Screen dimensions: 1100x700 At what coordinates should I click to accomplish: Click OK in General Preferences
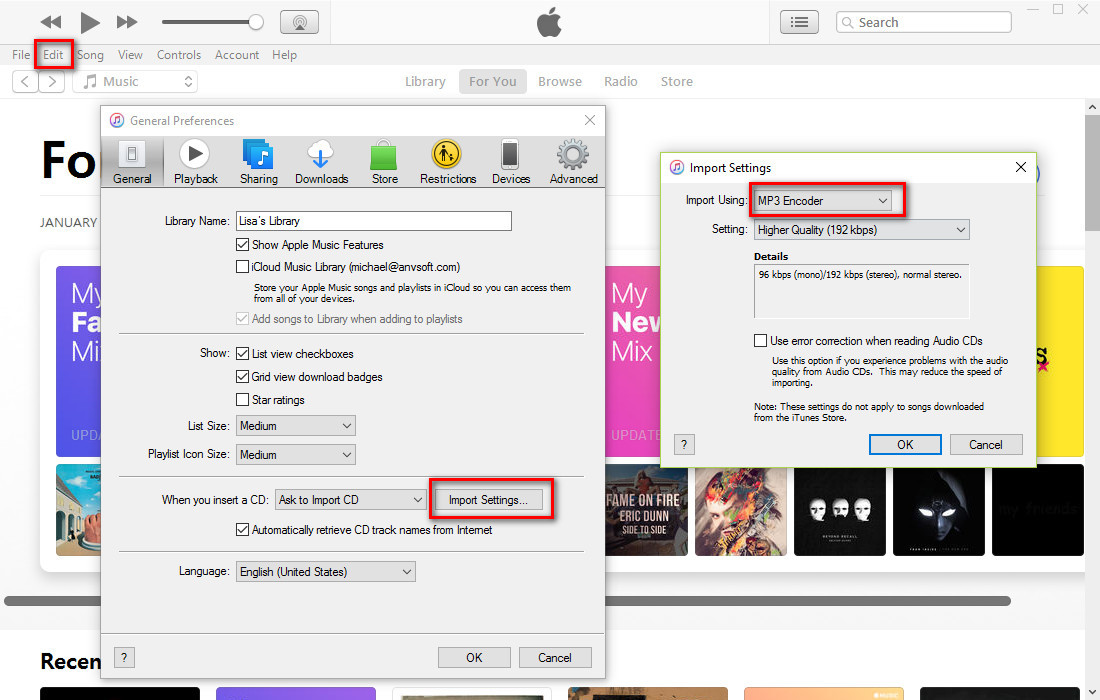[x=474, y=657]
